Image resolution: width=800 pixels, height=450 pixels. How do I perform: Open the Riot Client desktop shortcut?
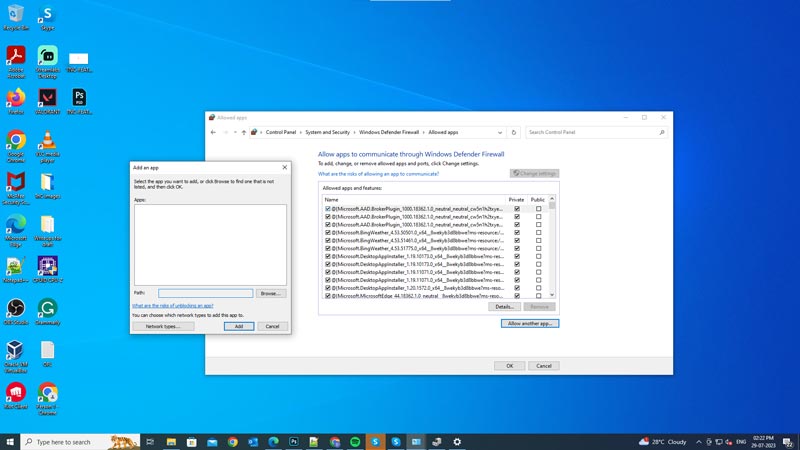click(x=16, y=396)
